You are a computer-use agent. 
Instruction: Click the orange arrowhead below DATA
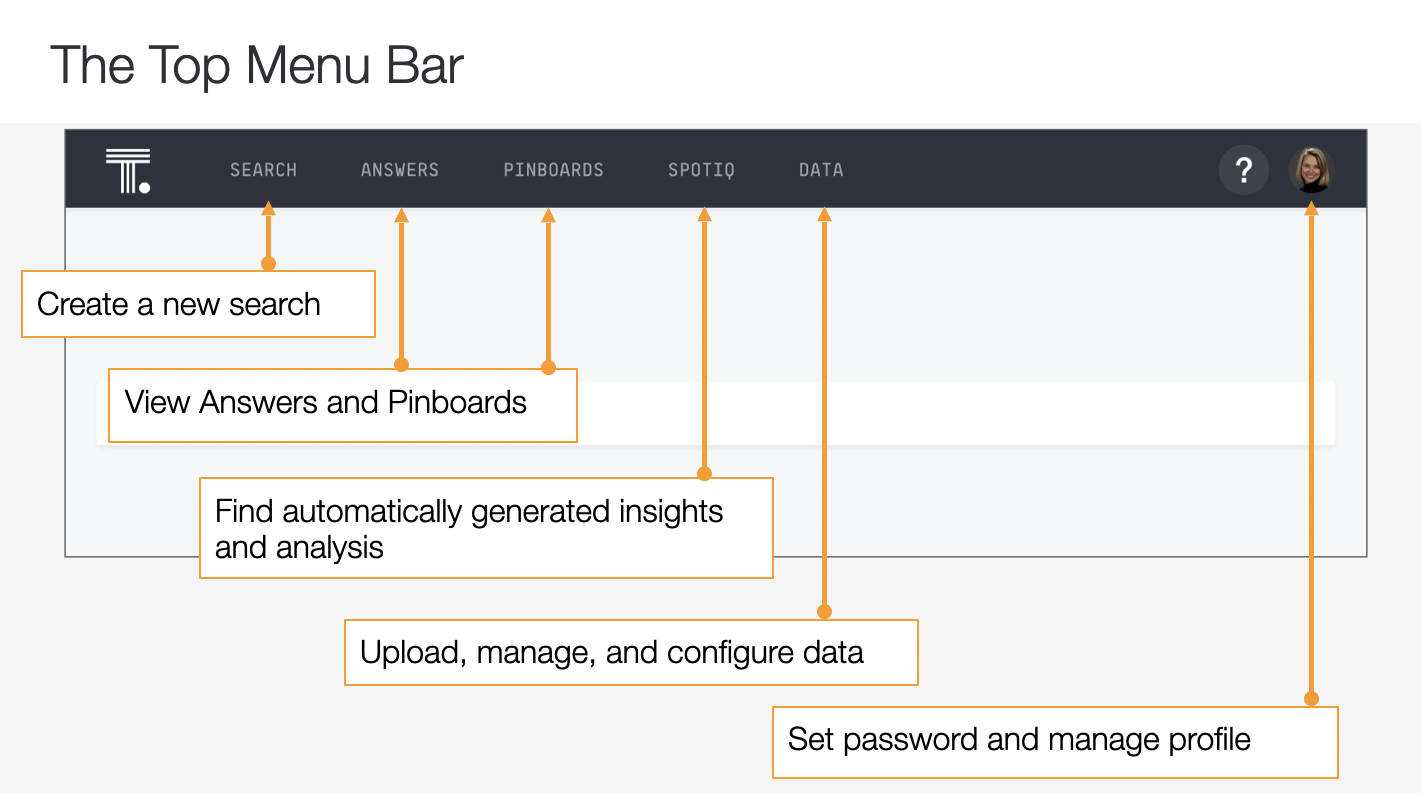[824, 213]
